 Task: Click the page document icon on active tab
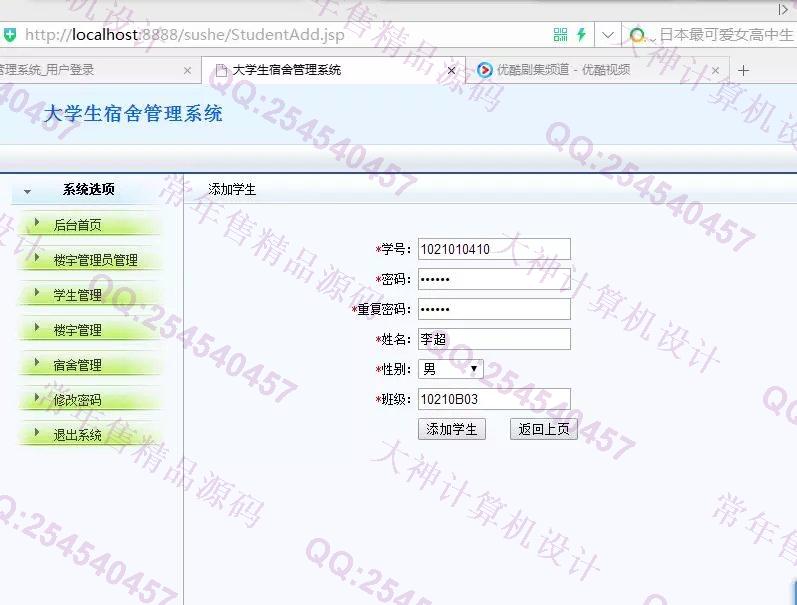tap(221, 70)
